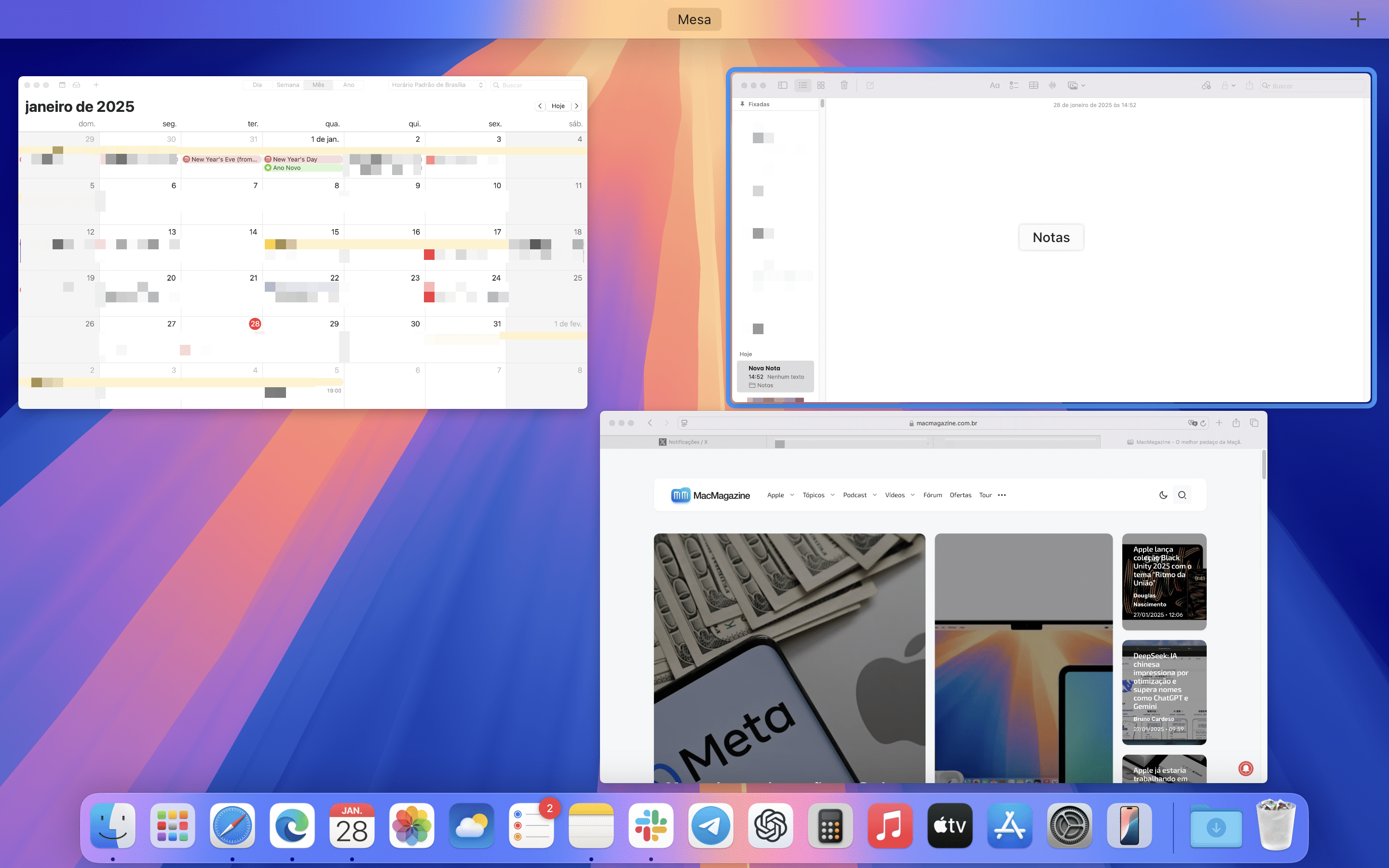The width and height of the screenshot is (1389, 868).
Task: Expand the Vídeos menu on MacMagazine
Action: coord(899,495)
